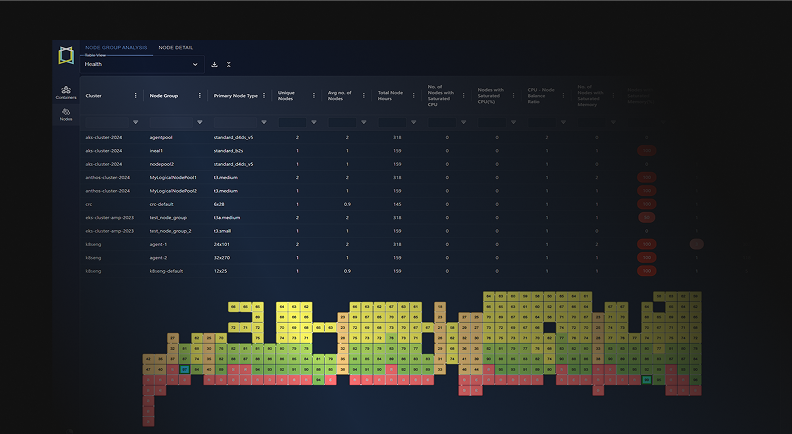Switch to Node Detail tab
792x434 pixels.
coord(176,47)
